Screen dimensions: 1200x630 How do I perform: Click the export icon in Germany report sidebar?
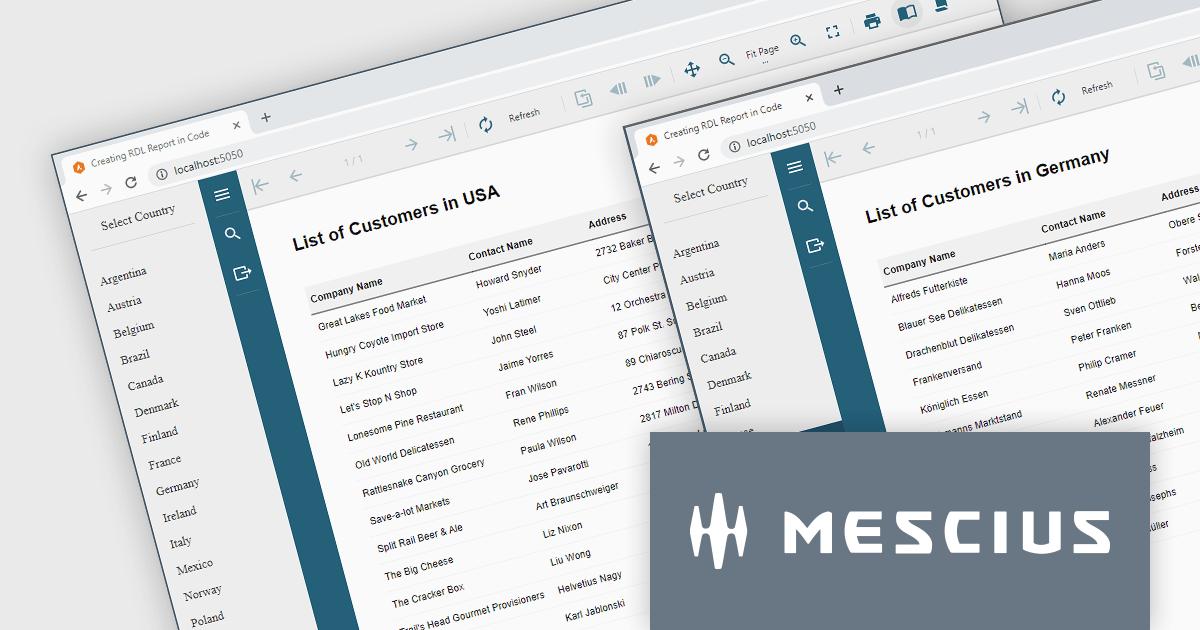(816, 245)
